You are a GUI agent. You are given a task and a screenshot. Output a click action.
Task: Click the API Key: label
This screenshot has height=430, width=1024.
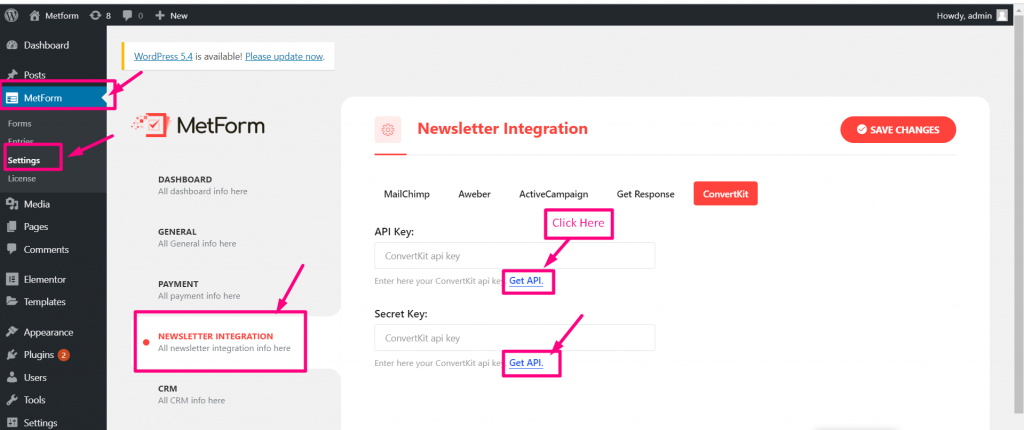tap(394, 231)
